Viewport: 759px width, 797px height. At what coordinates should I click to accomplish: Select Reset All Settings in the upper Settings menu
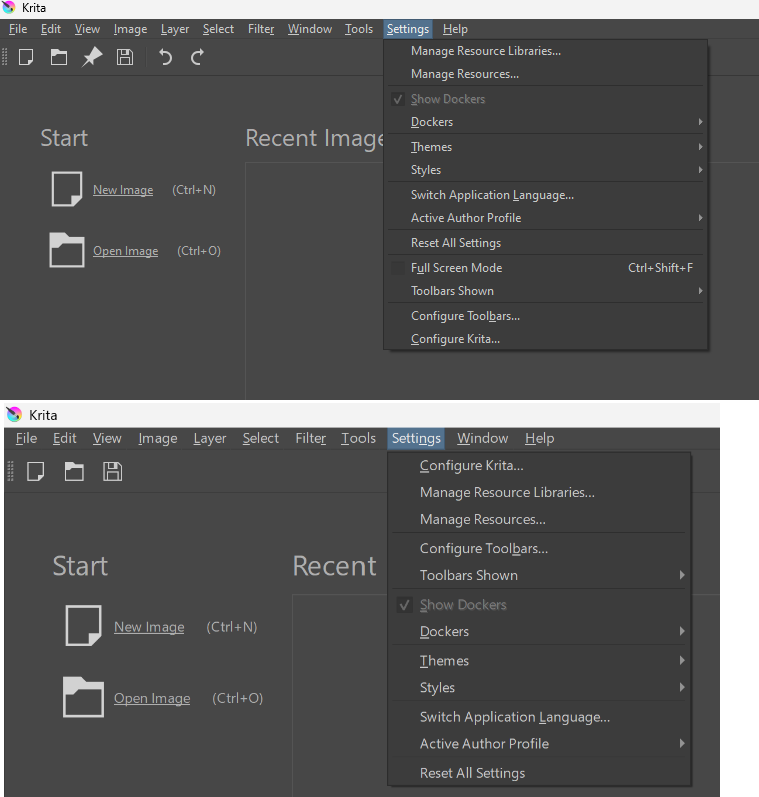pyautogui.click(x=456, y=243)
